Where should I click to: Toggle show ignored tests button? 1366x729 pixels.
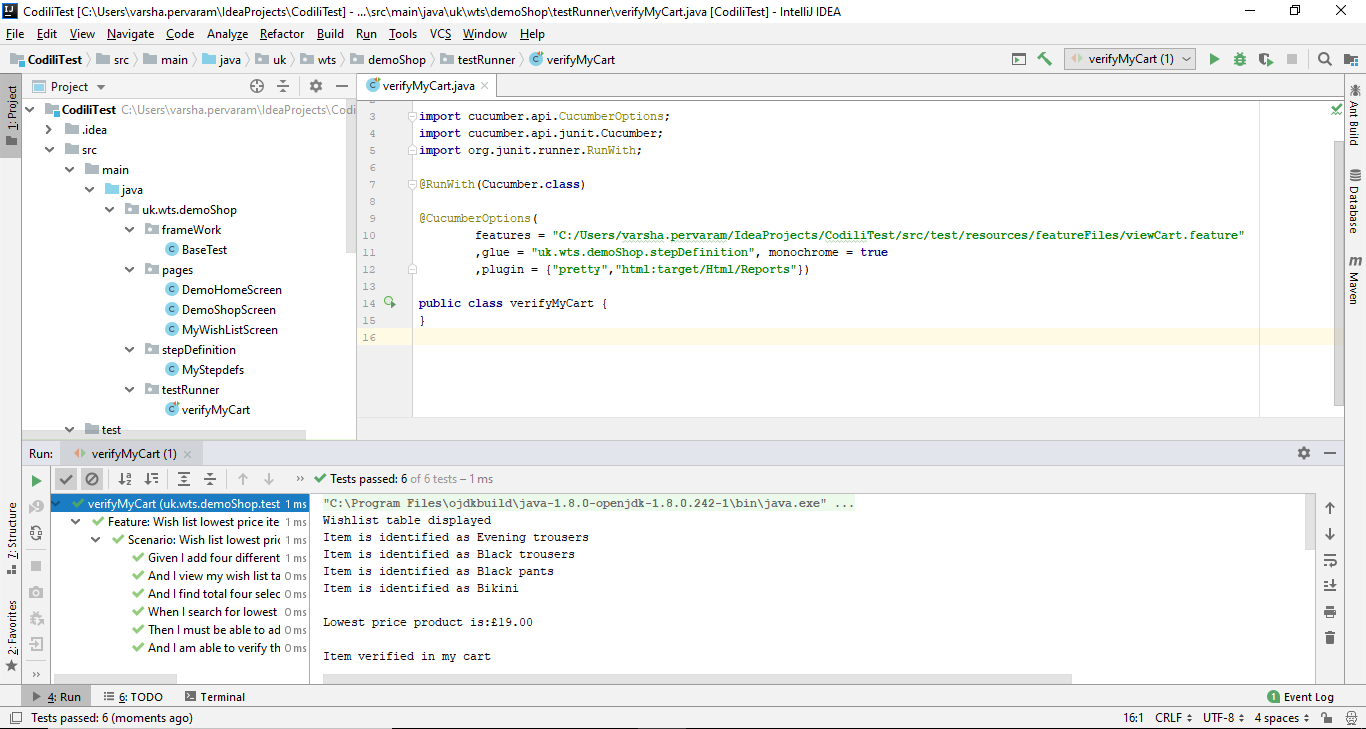pyautogui.click(x=92, y=479)
